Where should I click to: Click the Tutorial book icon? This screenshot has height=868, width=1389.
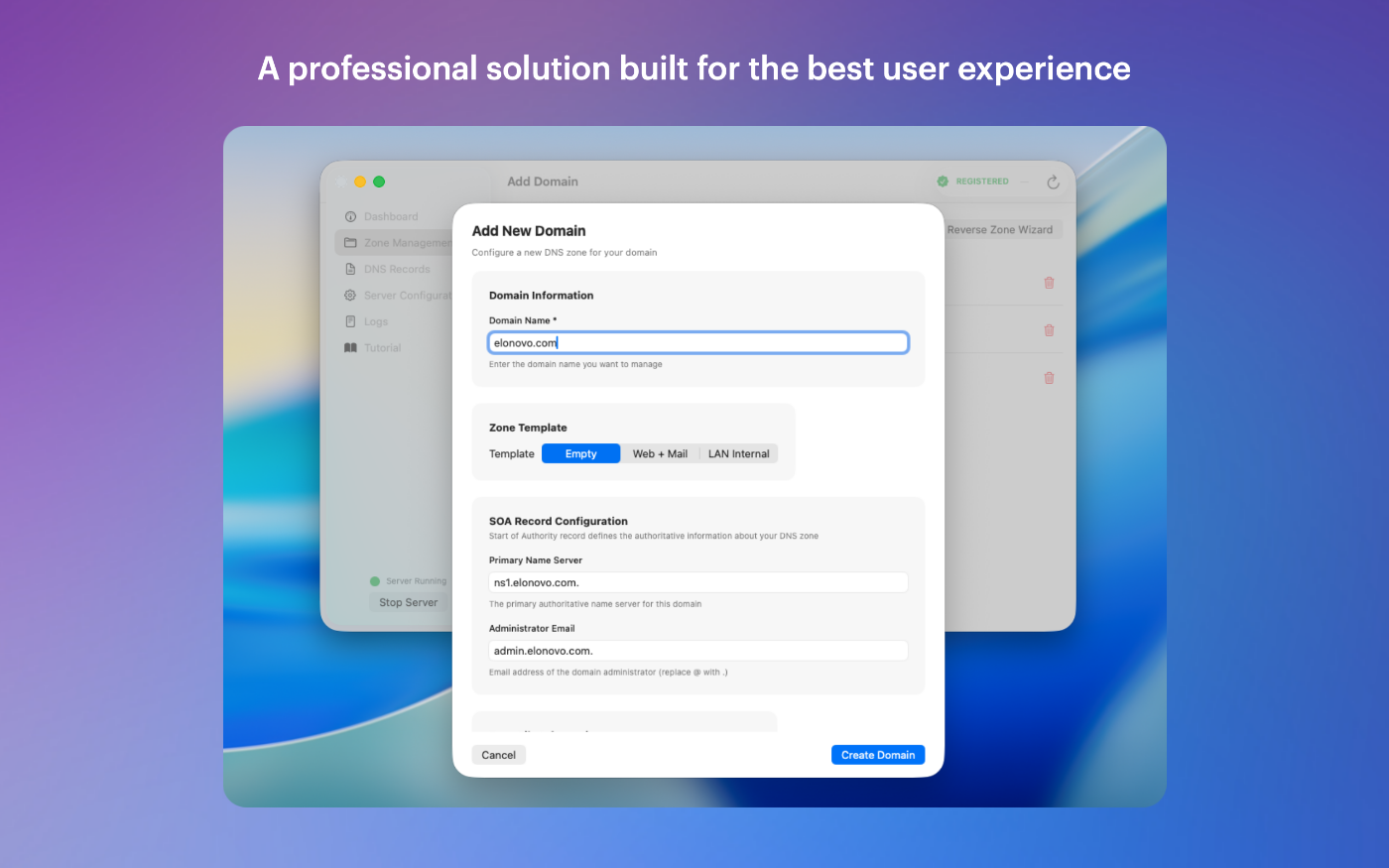350,348
